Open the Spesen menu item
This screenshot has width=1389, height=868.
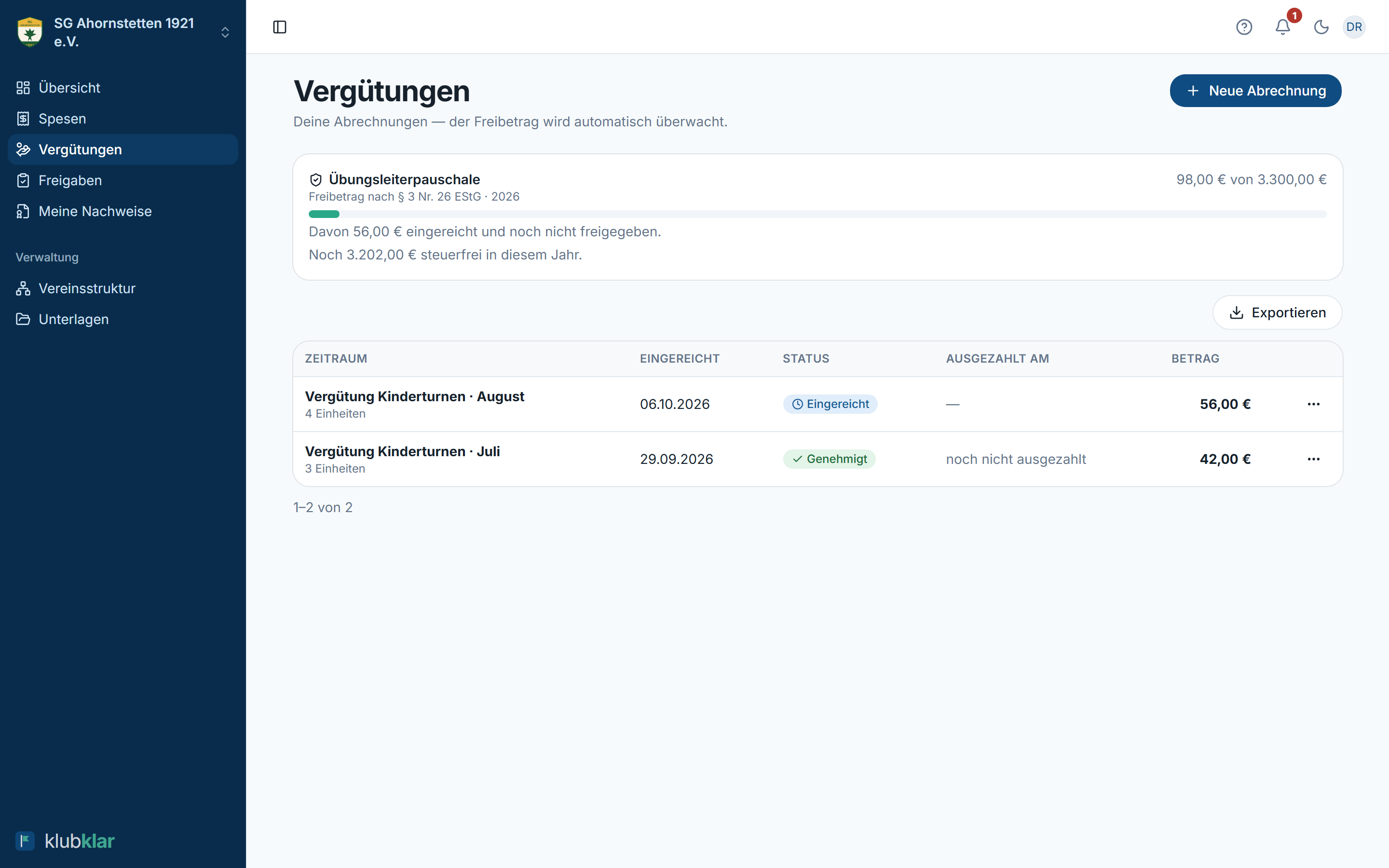coord(123,119)
